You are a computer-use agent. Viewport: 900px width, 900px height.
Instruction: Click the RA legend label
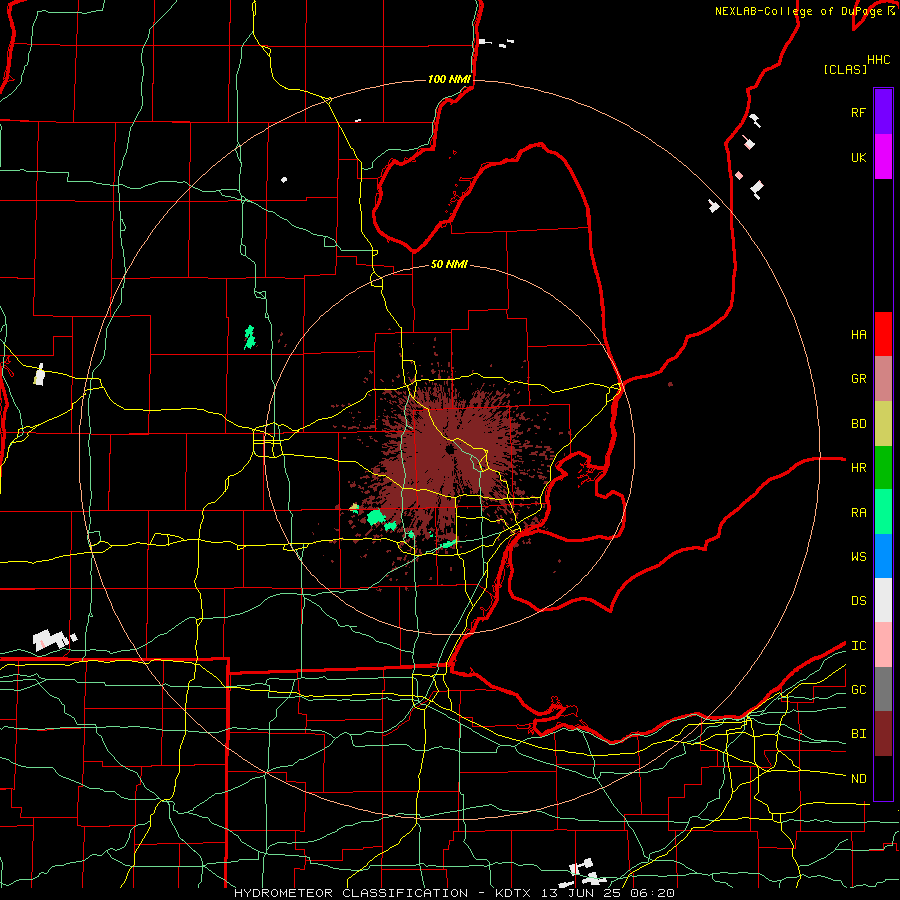pyautogui.click(x=858, y=512)
